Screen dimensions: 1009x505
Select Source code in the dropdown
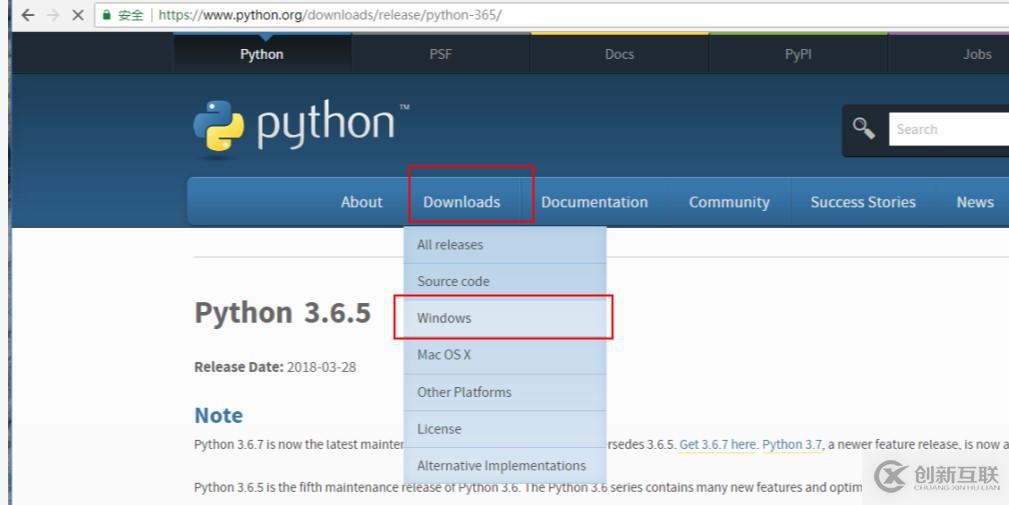(x=505, y=281)
